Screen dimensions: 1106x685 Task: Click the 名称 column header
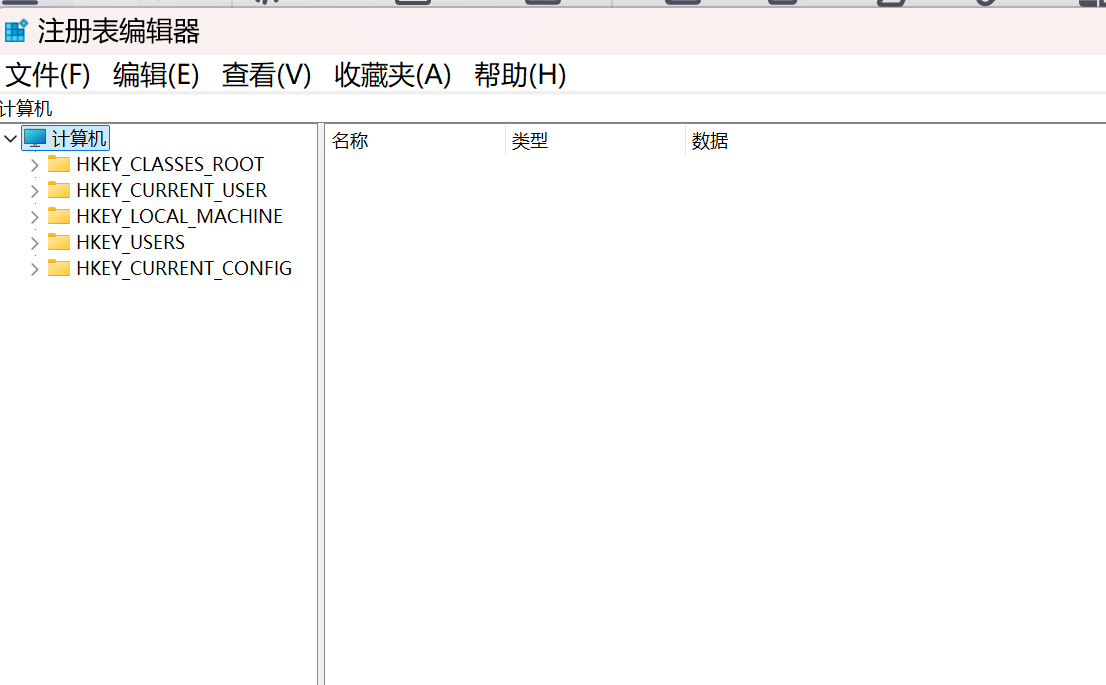coord(415,141)
